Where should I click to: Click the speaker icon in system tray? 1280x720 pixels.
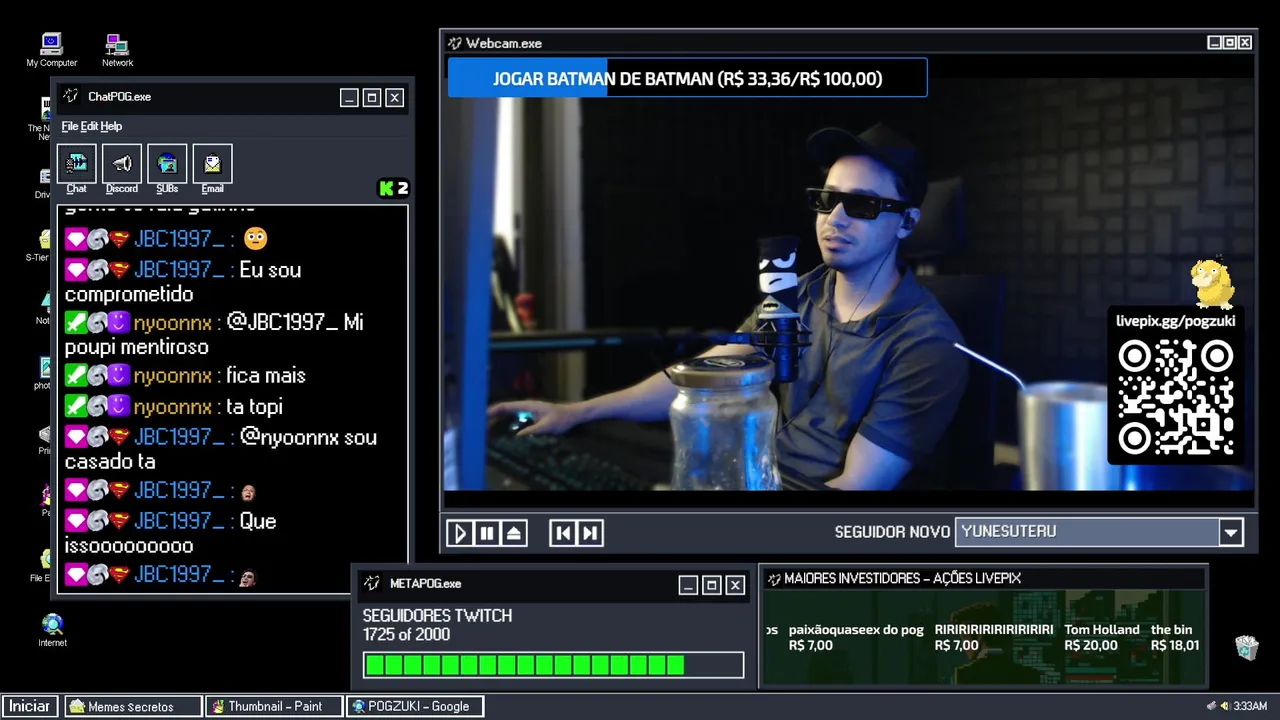click(x=1224, y=706)
